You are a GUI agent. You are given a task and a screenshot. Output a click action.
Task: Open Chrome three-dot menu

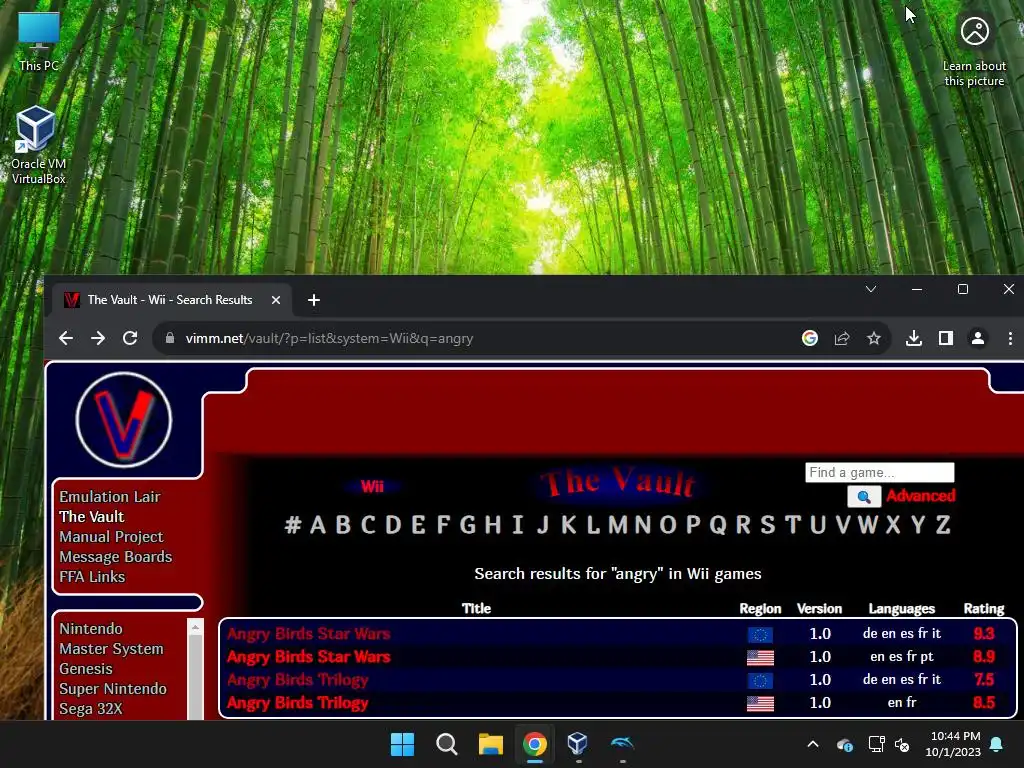(1010, 338)
